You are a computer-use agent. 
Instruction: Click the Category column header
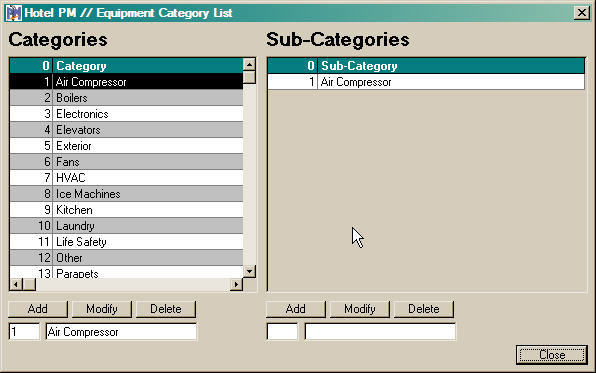[147, 66]
